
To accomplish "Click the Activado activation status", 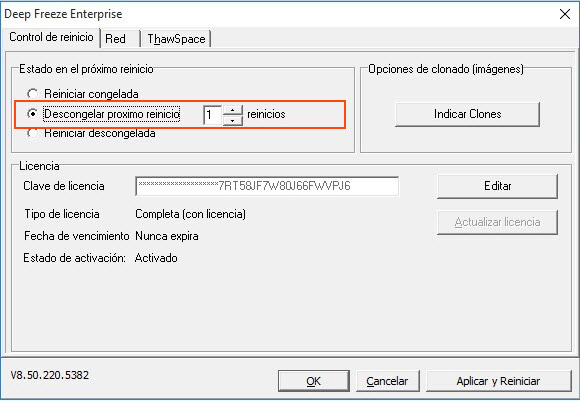I will (156, 258).
